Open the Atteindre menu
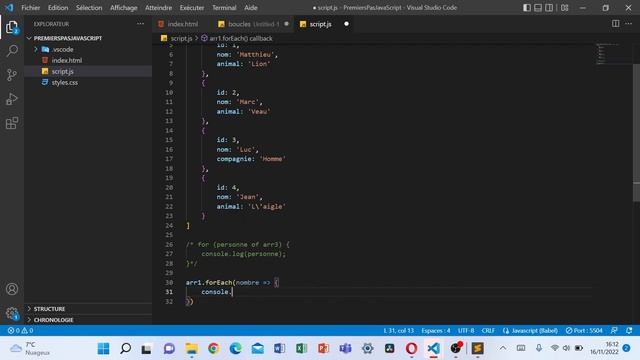Image resolution: width=640 pixels, height=360 pixels. pyautogui.click(x=158, y=8)
